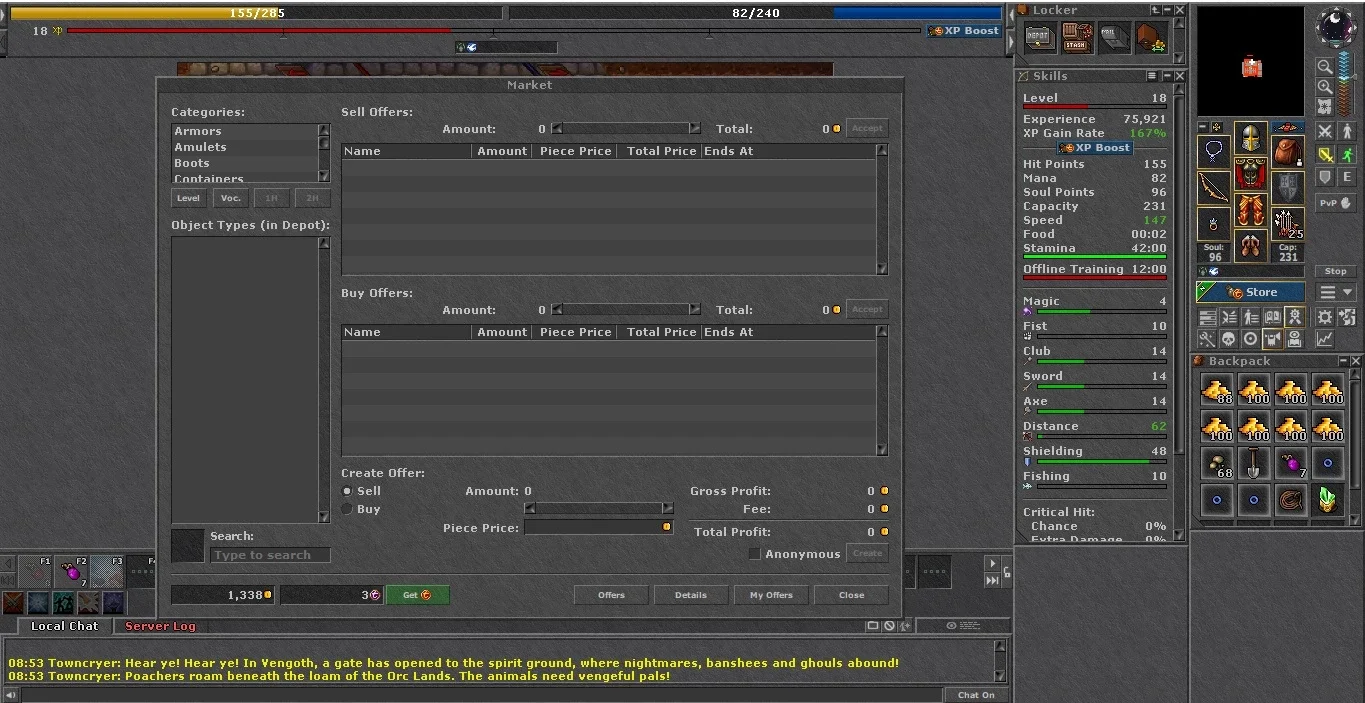The image size is (1365, 703).
Task: Select the shovel in the Backpack
Action: [x=1253, y=463]
